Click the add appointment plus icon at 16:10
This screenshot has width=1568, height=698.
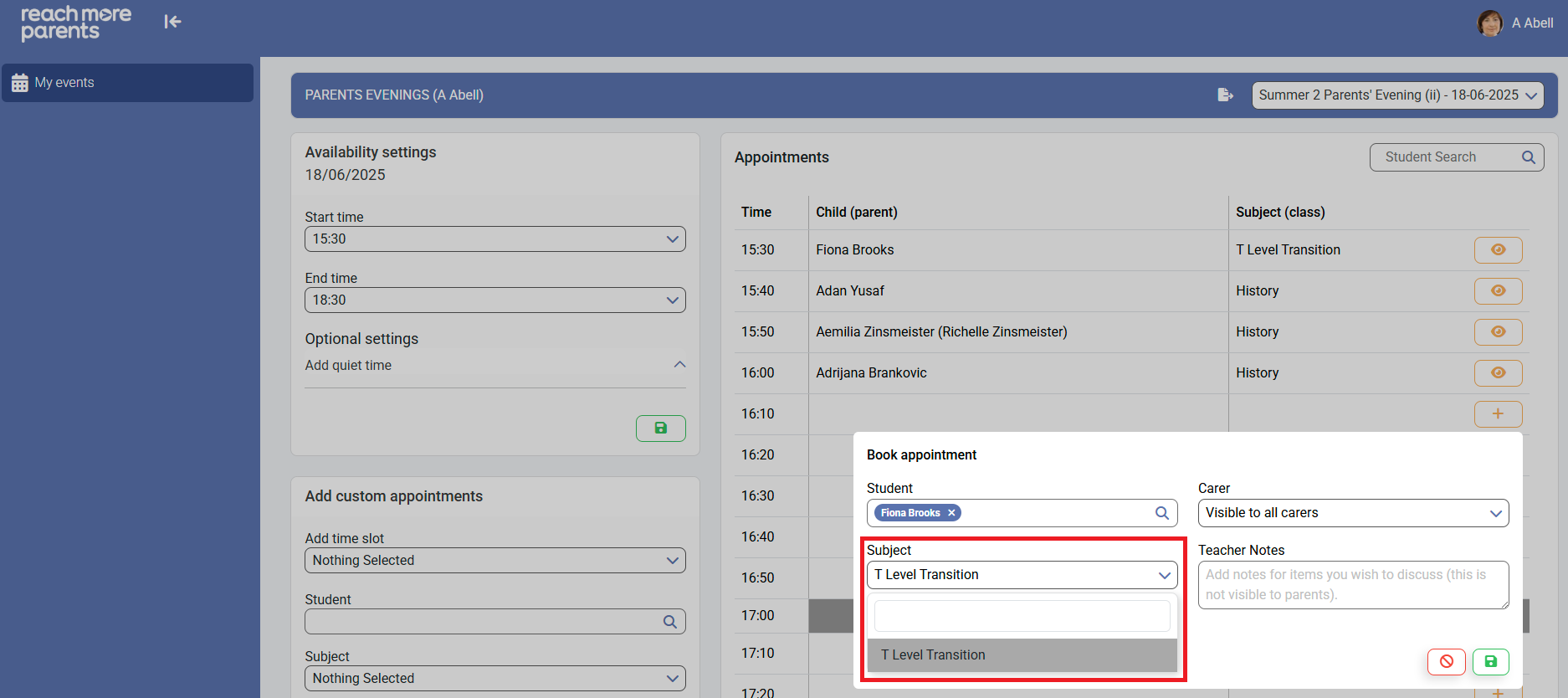tap(1498, 414)
